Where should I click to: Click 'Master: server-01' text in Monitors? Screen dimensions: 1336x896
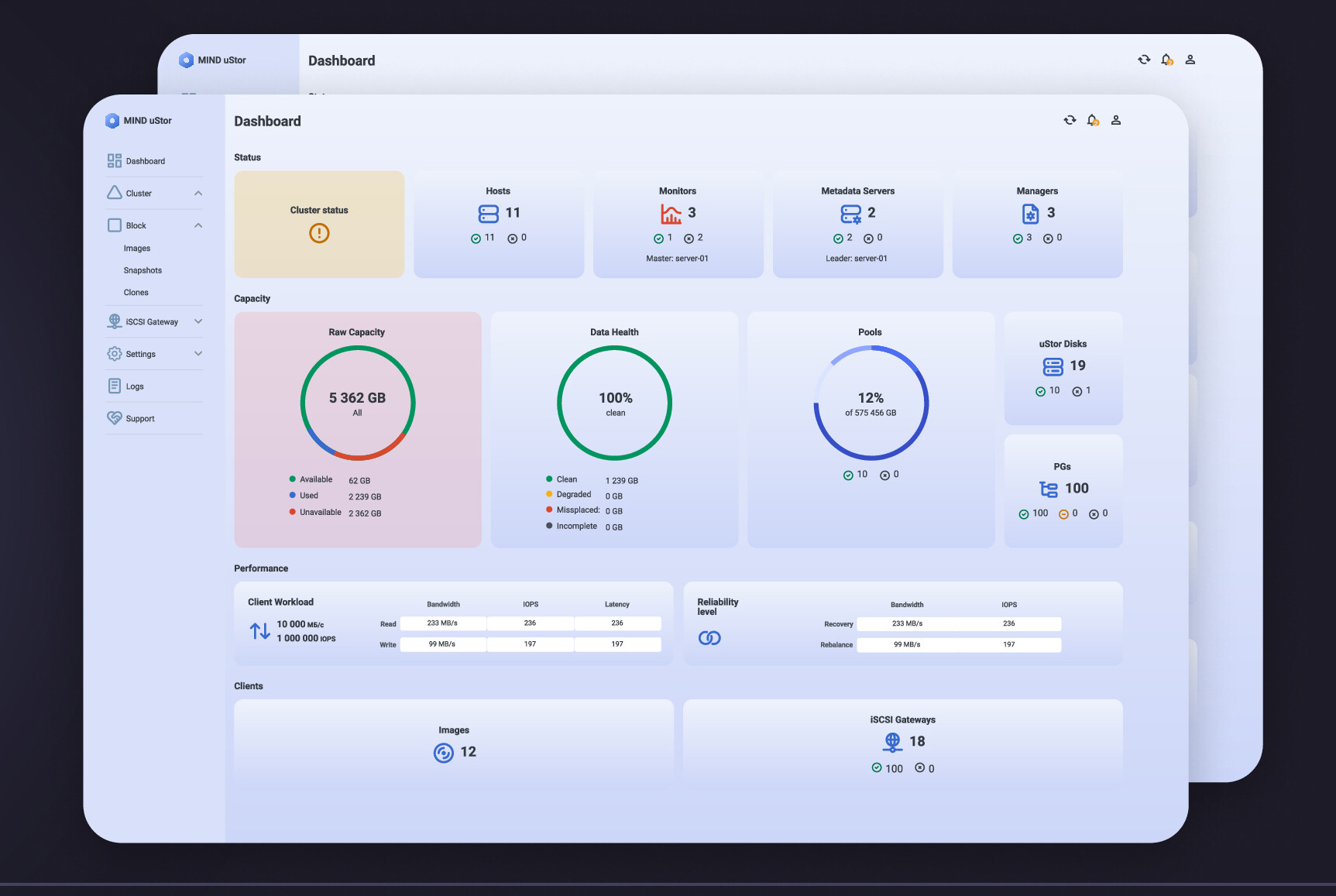[678, 259]
